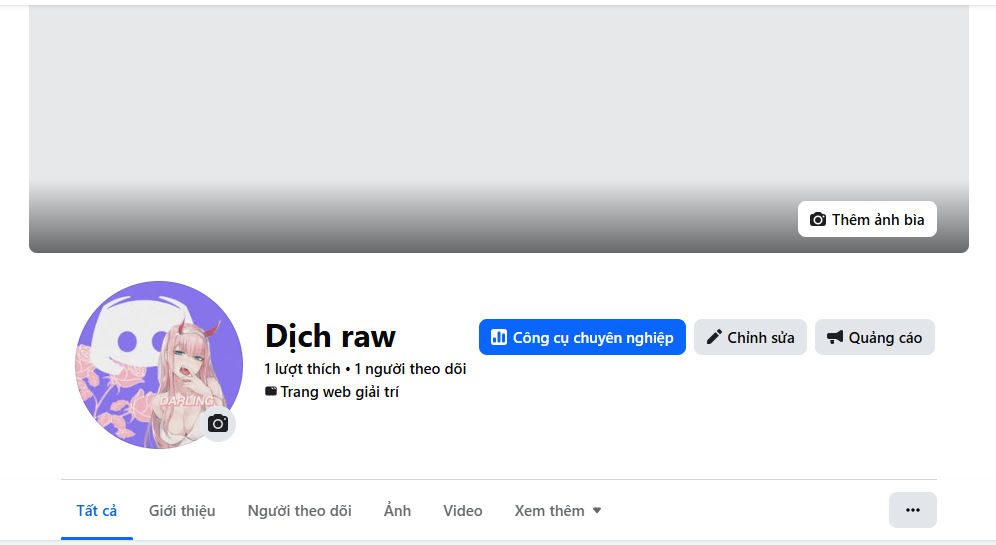Expand the 'Xem thêm' dropdown

pos(558,511)
